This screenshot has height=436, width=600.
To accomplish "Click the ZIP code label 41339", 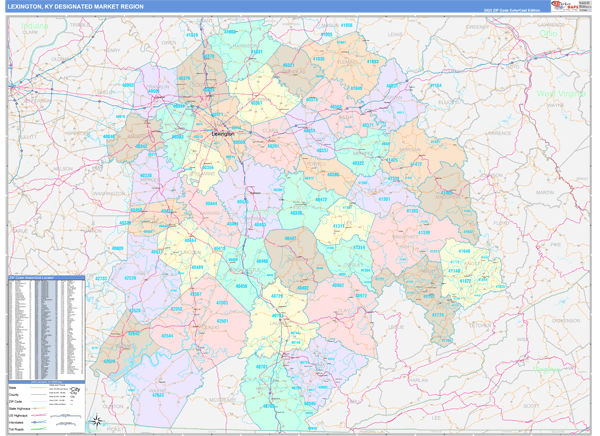I will (x=424, y=233).
